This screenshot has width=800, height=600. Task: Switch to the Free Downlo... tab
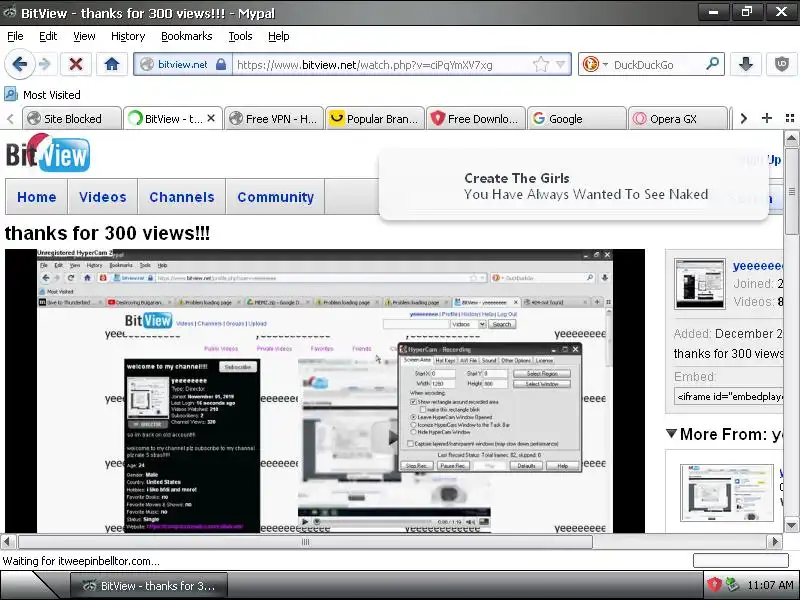[476, 118]
